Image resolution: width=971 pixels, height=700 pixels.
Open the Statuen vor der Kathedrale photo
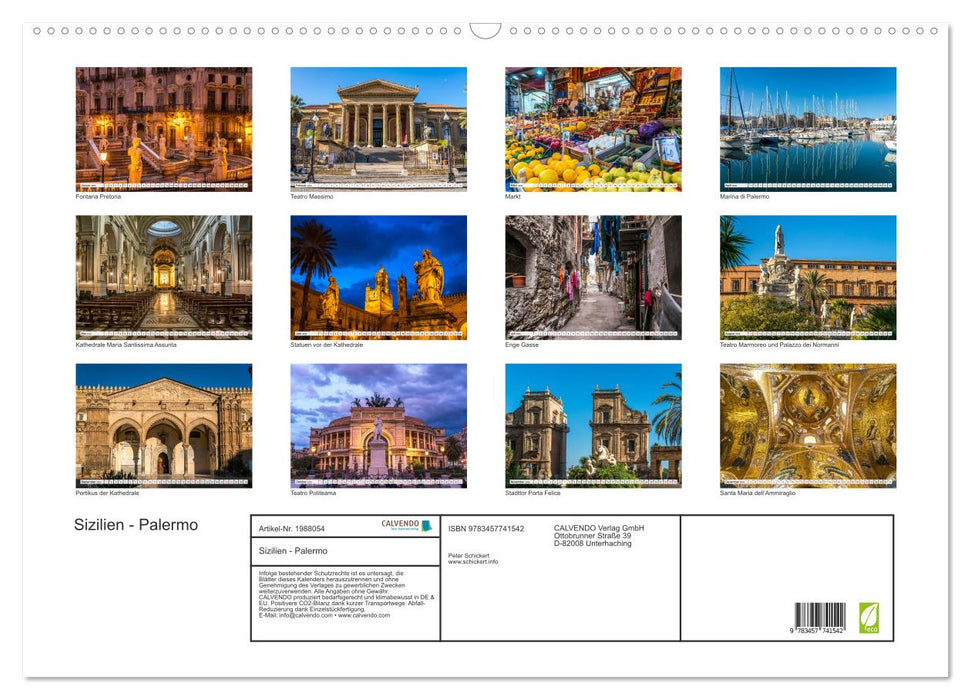click(x=378, y=277)
